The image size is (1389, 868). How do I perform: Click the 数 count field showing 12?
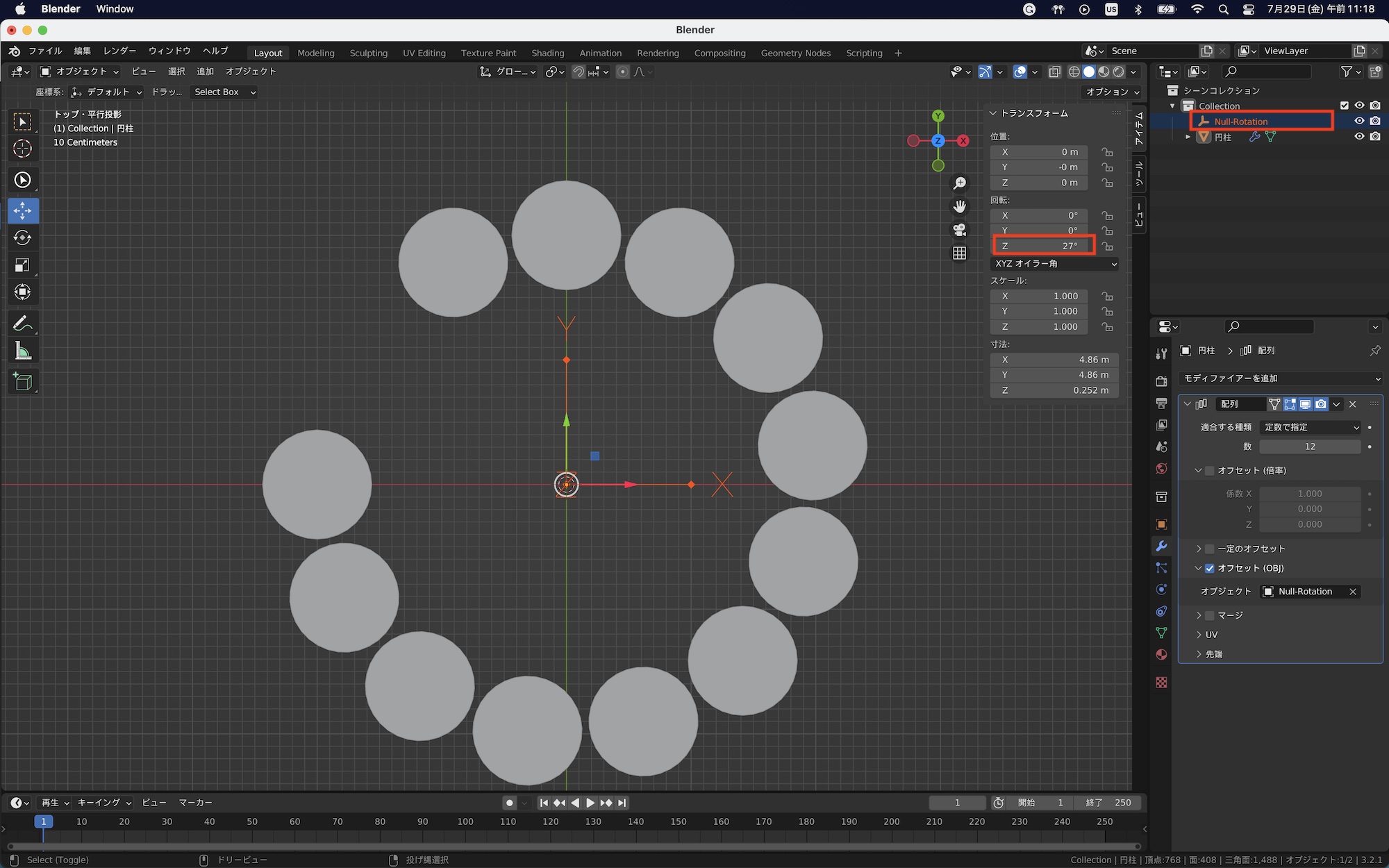pyautogui.click(x=1309, y=446)
